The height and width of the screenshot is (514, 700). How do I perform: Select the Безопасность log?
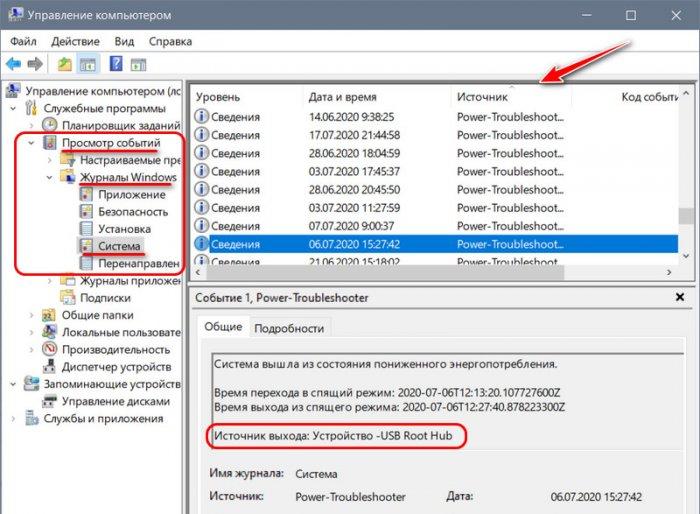(x=133, y=212)
